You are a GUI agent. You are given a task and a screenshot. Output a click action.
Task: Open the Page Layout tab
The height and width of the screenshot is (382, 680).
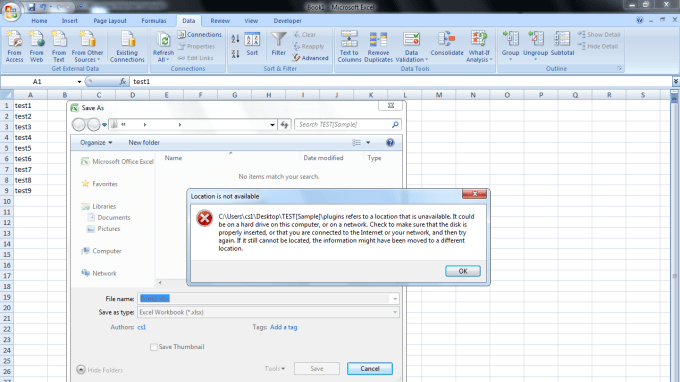pos(110,20)
